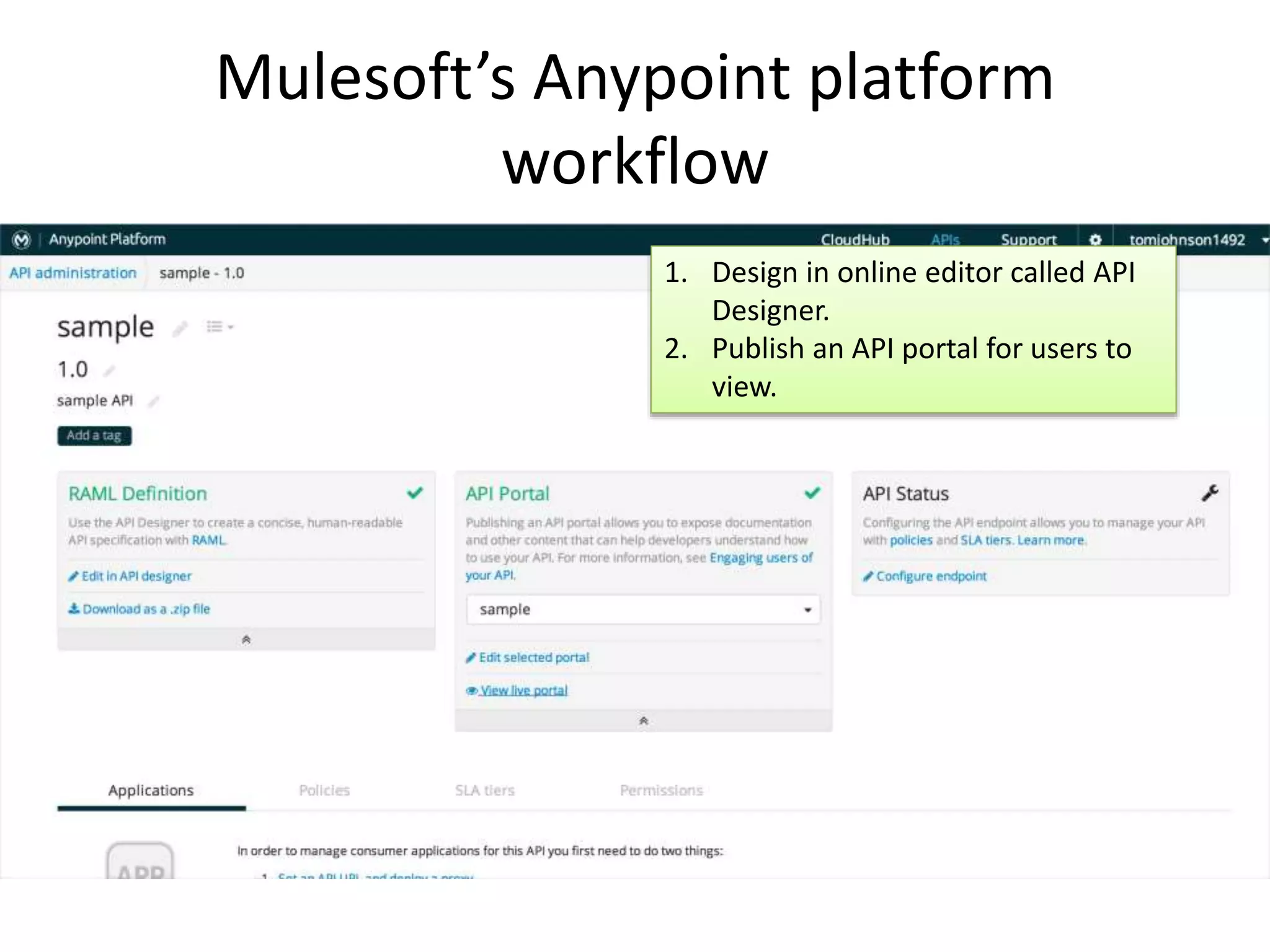The image size is (1270, 952).
Task: Collapse the API Portal card
Action: 644,720
